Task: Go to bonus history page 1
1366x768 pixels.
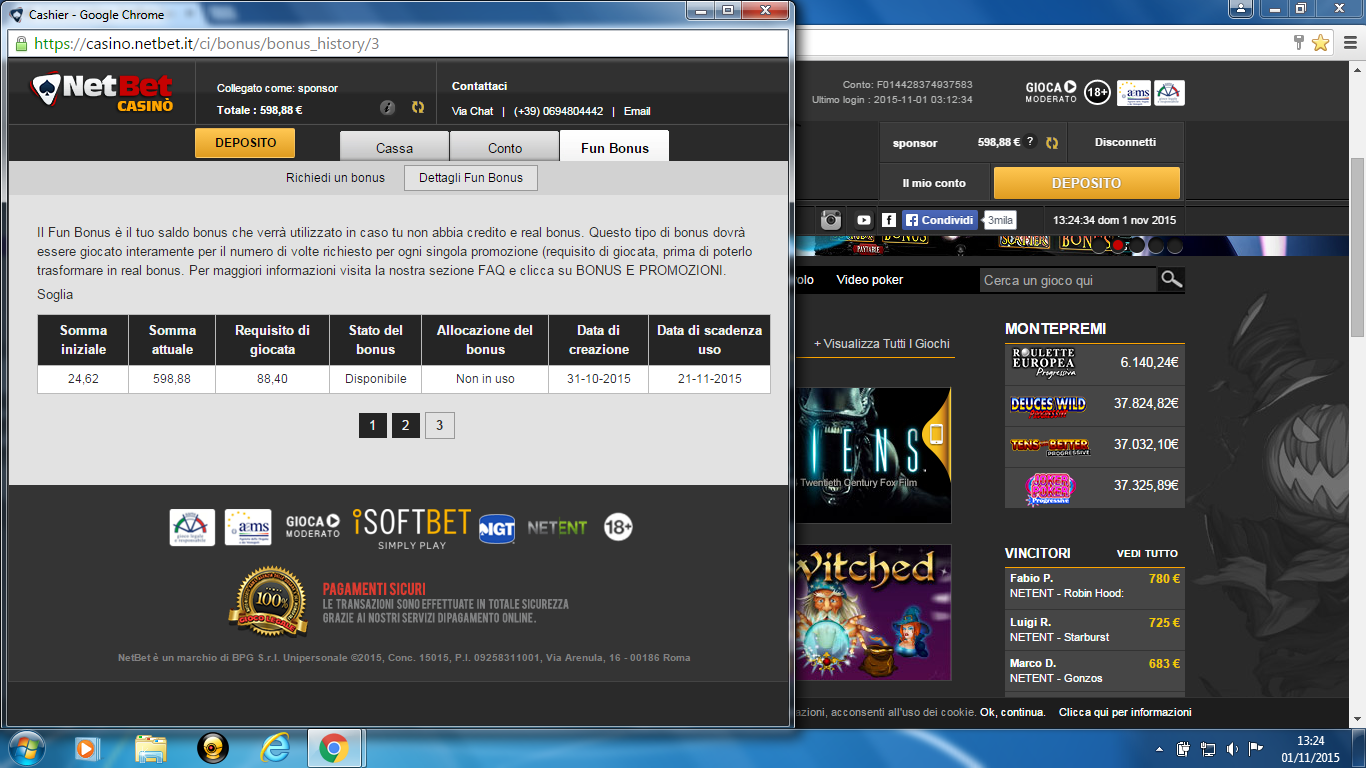Action: [372, 426]
